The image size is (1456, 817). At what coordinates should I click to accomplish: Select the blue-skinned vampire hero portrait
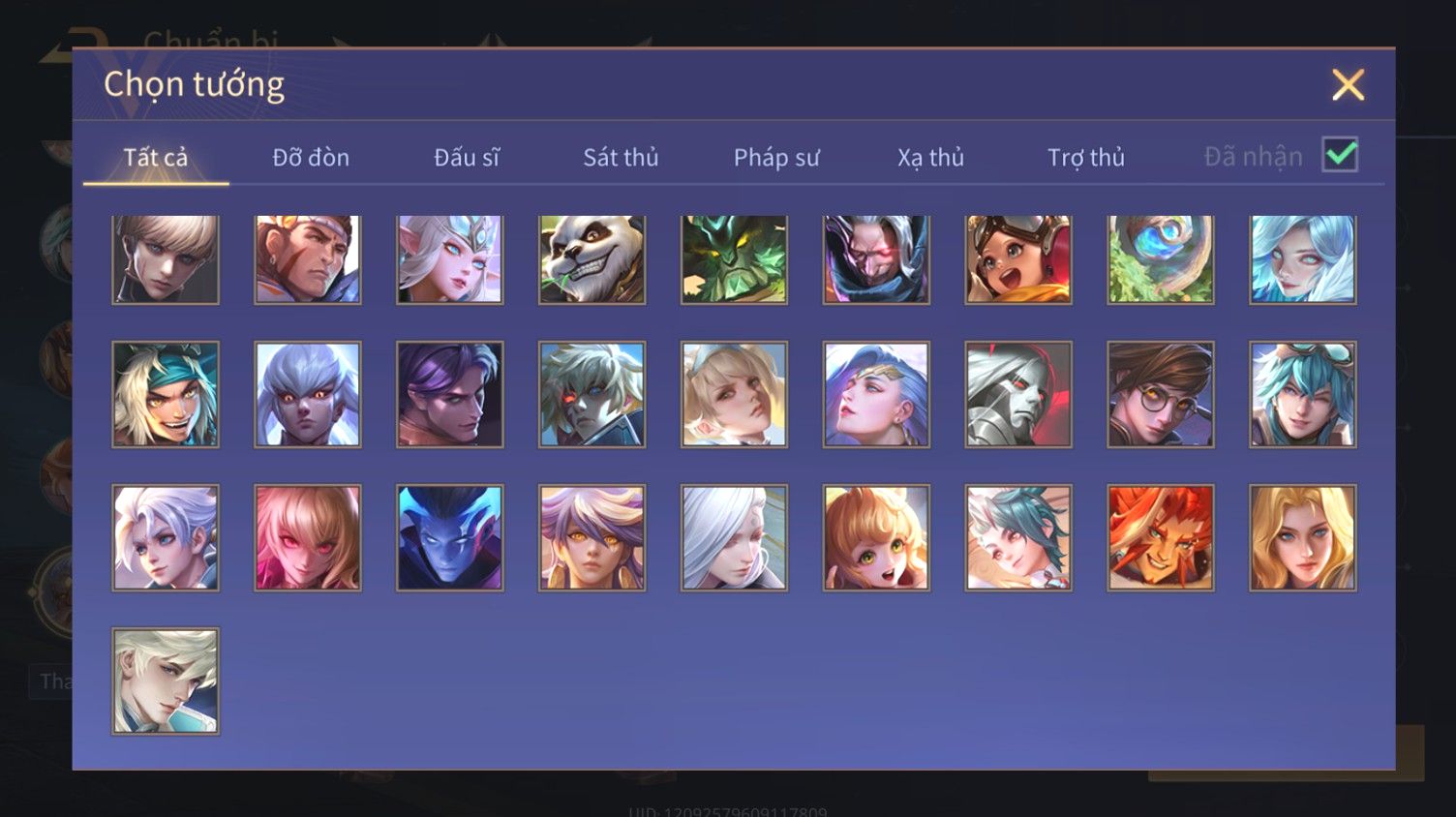(x=450, y=537)
